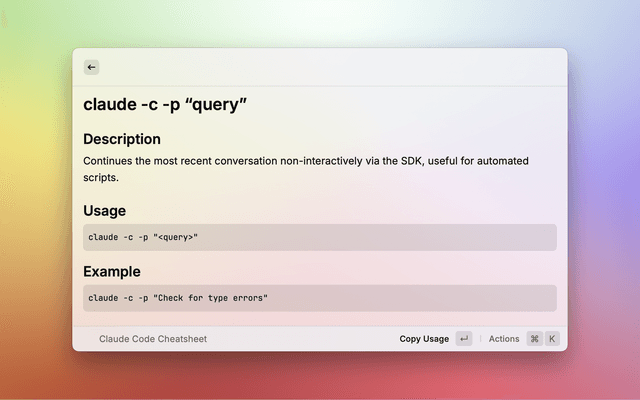Click the Claude Code Cheatsheet label
Screen dimensions: 640x400
(153, 339)
